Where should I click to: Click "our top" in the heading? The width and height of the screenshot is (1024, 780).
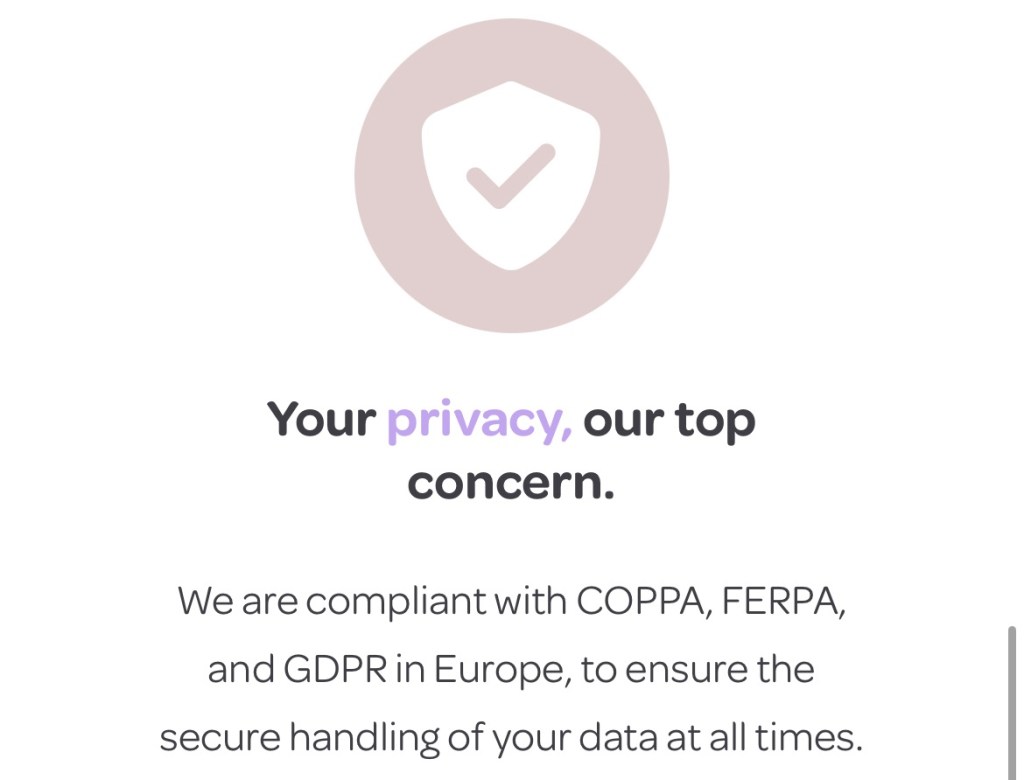(669, 420)
